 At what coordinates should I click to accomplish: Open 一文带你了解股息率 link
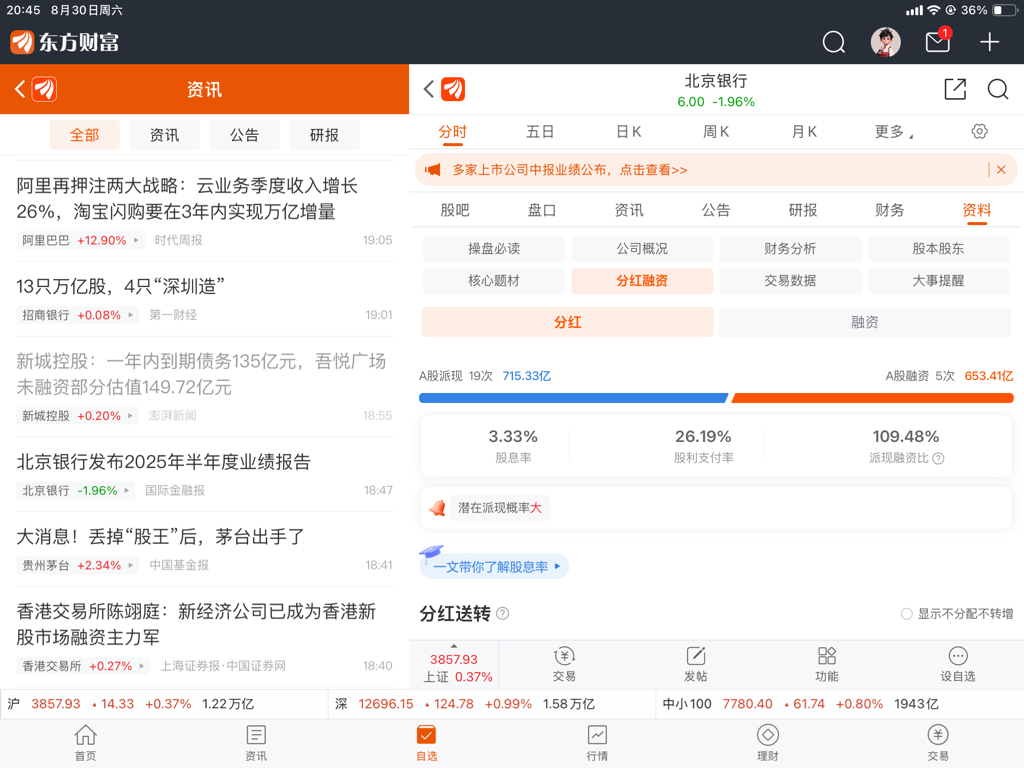[494, 566]
